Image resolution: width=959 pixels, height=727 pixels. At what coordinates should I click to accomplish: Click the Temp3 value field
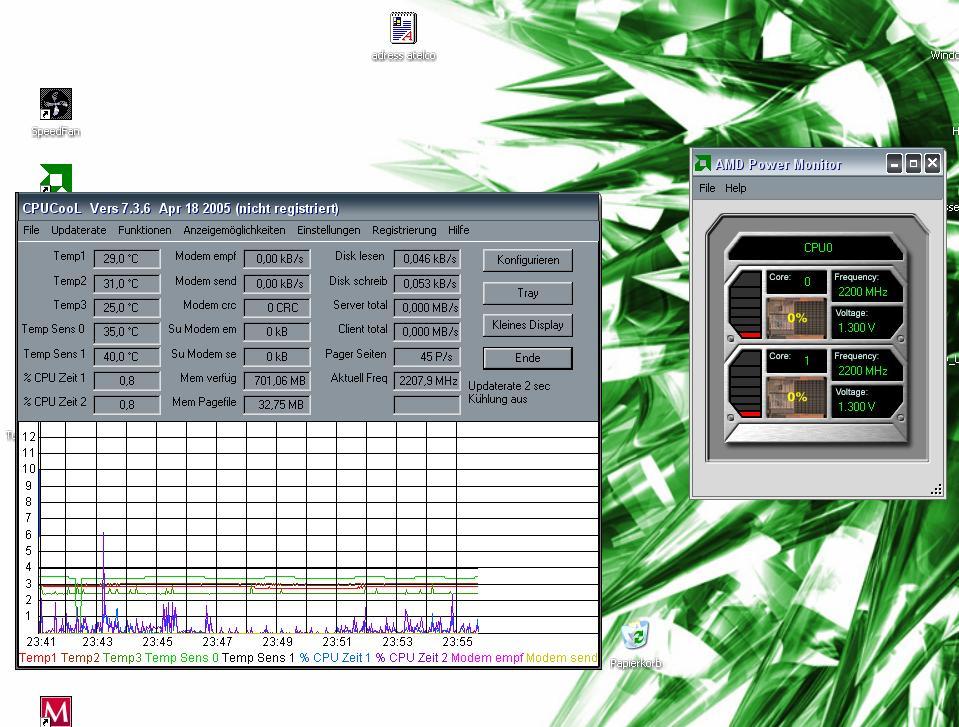click(127, 308)
